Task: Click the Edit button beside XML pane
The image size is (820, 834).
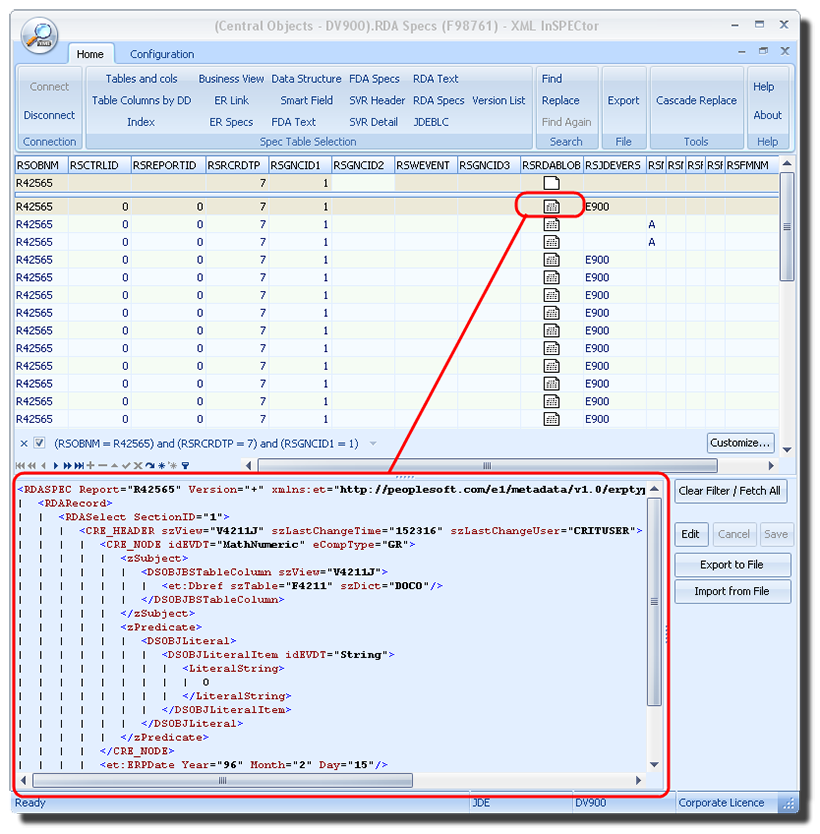Action: tap(691, 534)
